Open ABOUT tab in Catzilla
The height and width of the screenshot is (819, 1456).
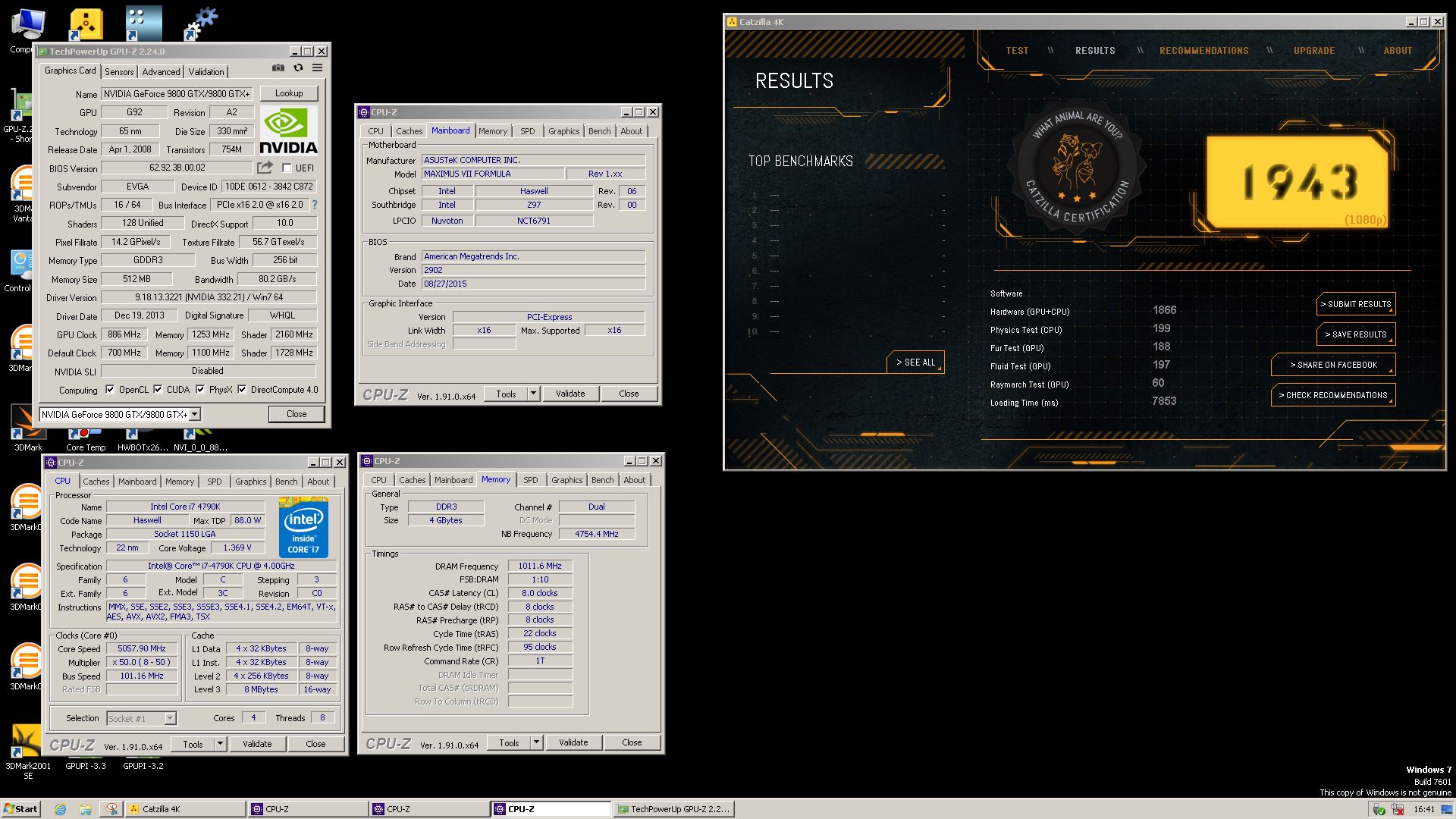coord(1398,51)
